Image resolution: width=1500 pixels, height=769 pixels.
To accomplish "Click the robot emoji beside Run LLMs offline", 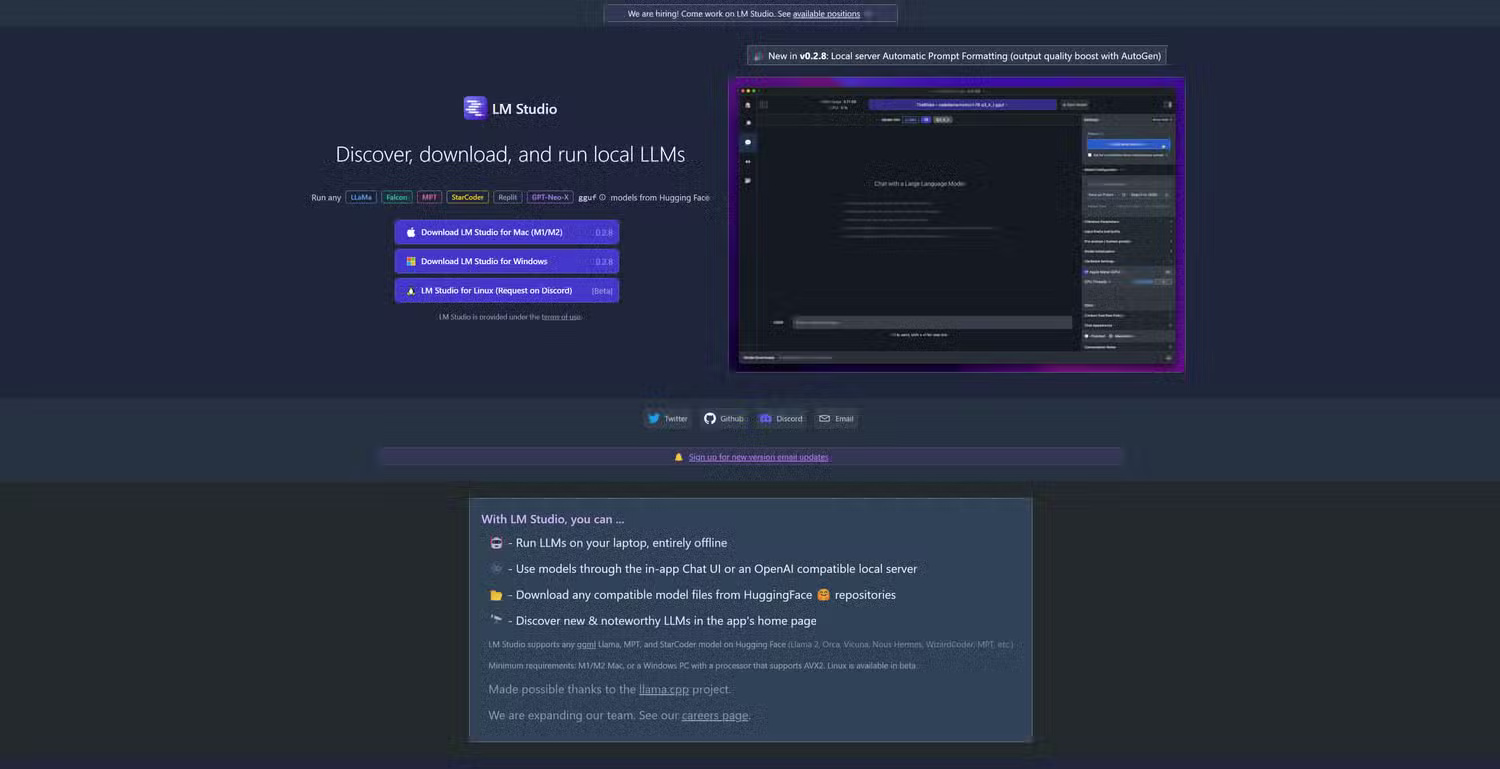I will pyautogui.click(x=496, y=543).
